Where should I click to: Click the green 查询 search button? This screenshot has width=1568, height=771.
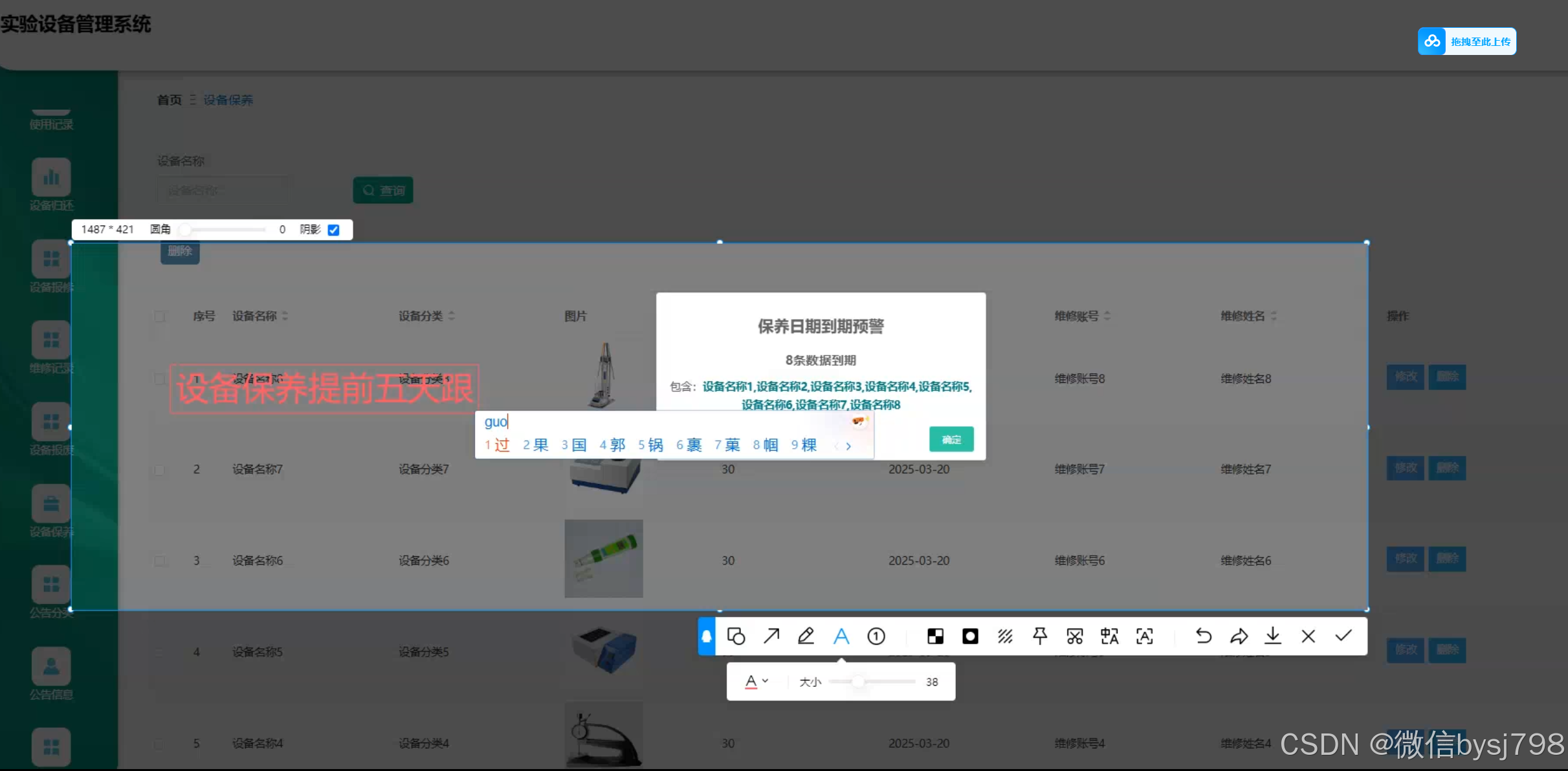(x=383, y=190)
